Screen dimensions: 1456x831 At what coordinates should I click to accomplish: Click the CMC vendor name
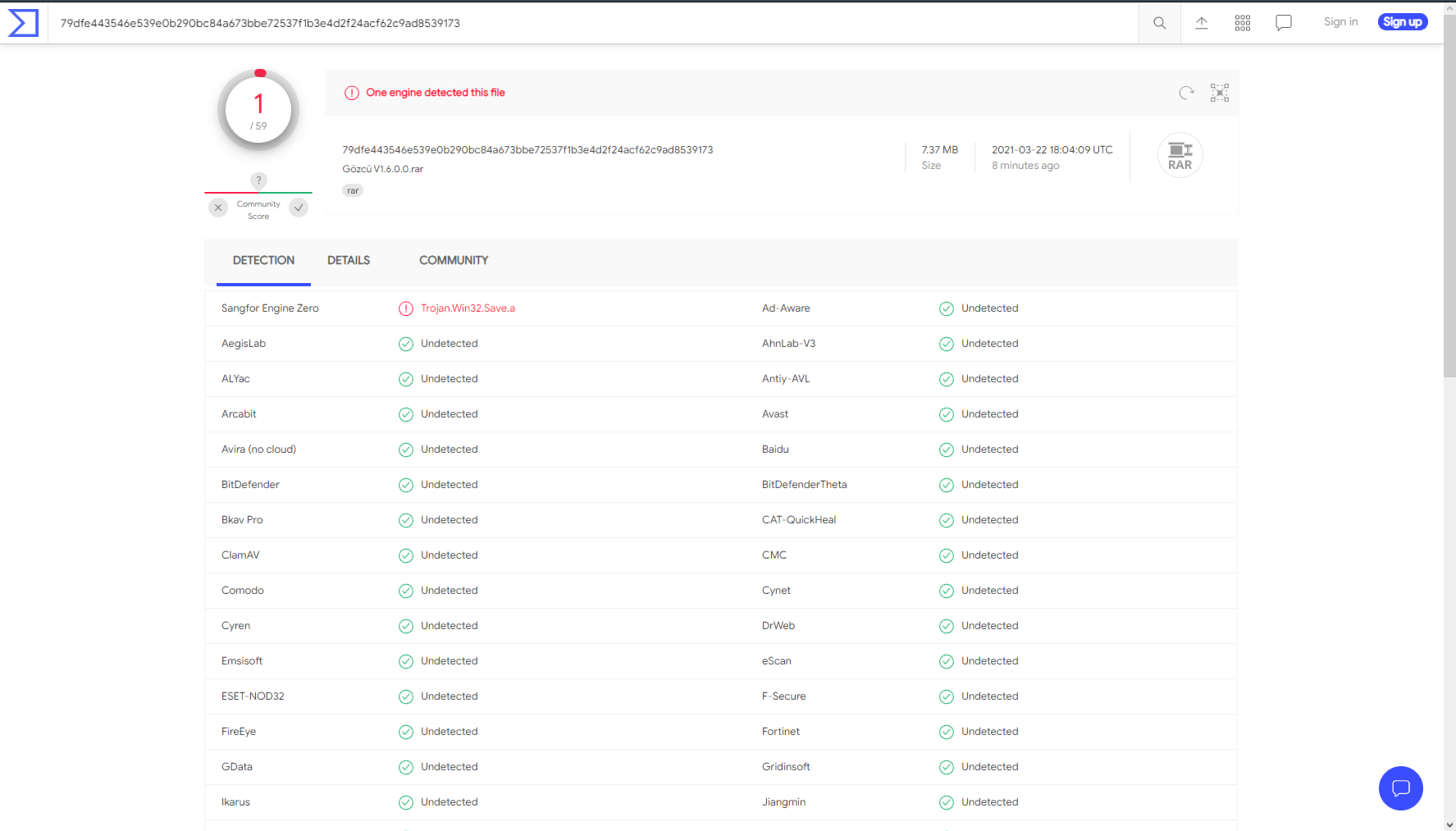coord(774,555)
